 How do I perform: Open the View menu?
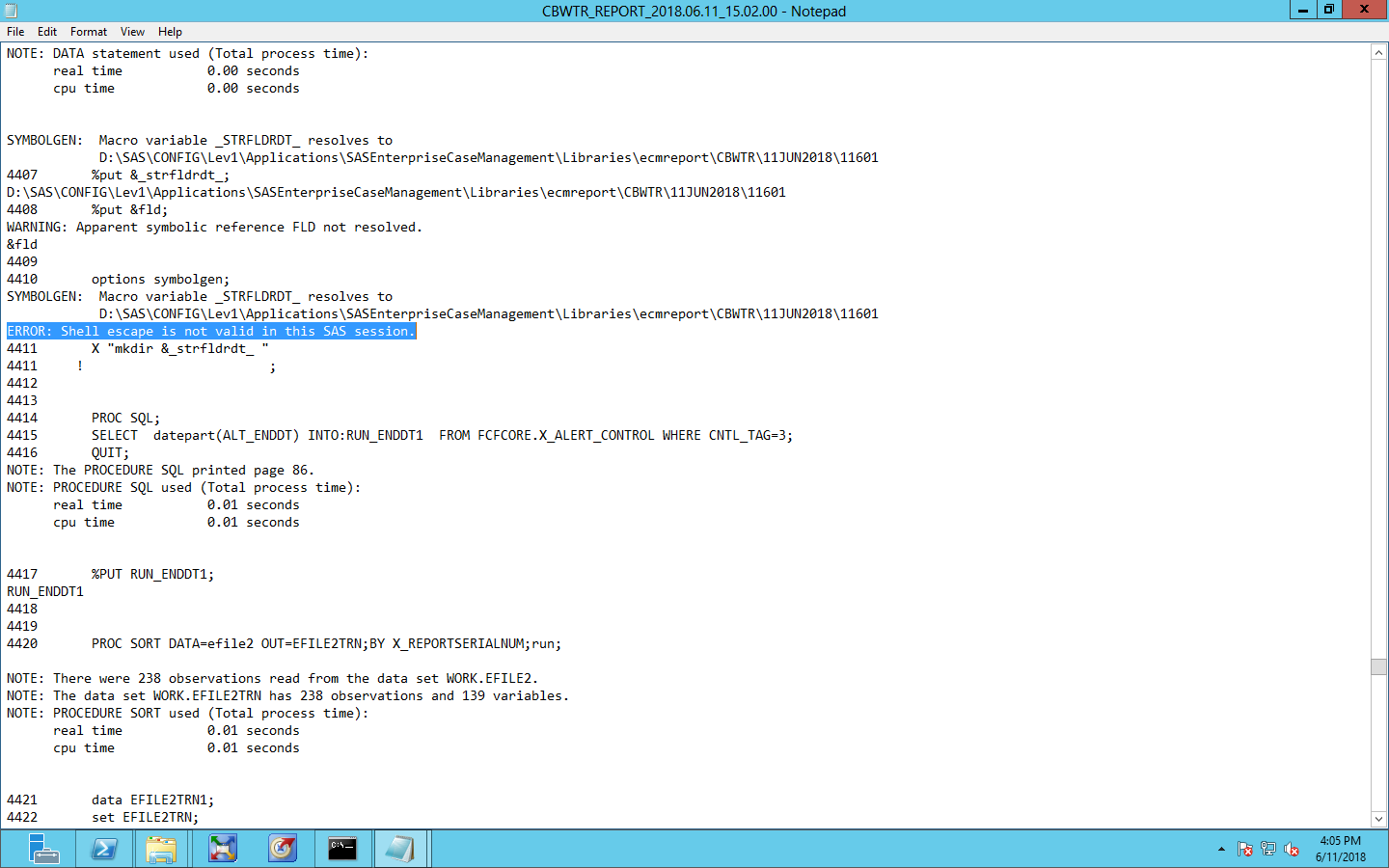pos(132,31)
